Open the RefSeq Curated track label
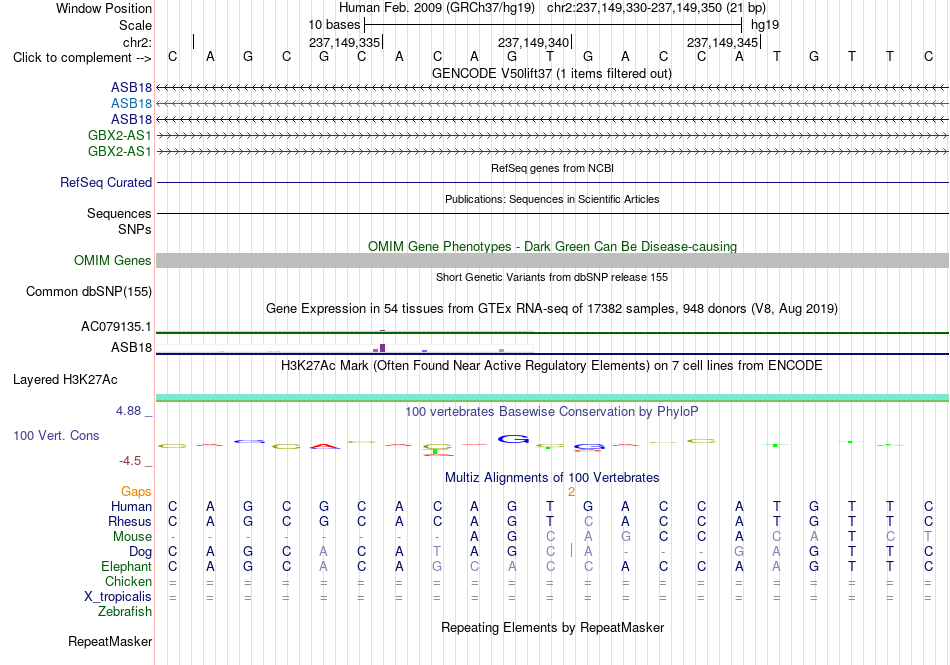This screenshot has height=665, width=950. click(x=105, y=182)
